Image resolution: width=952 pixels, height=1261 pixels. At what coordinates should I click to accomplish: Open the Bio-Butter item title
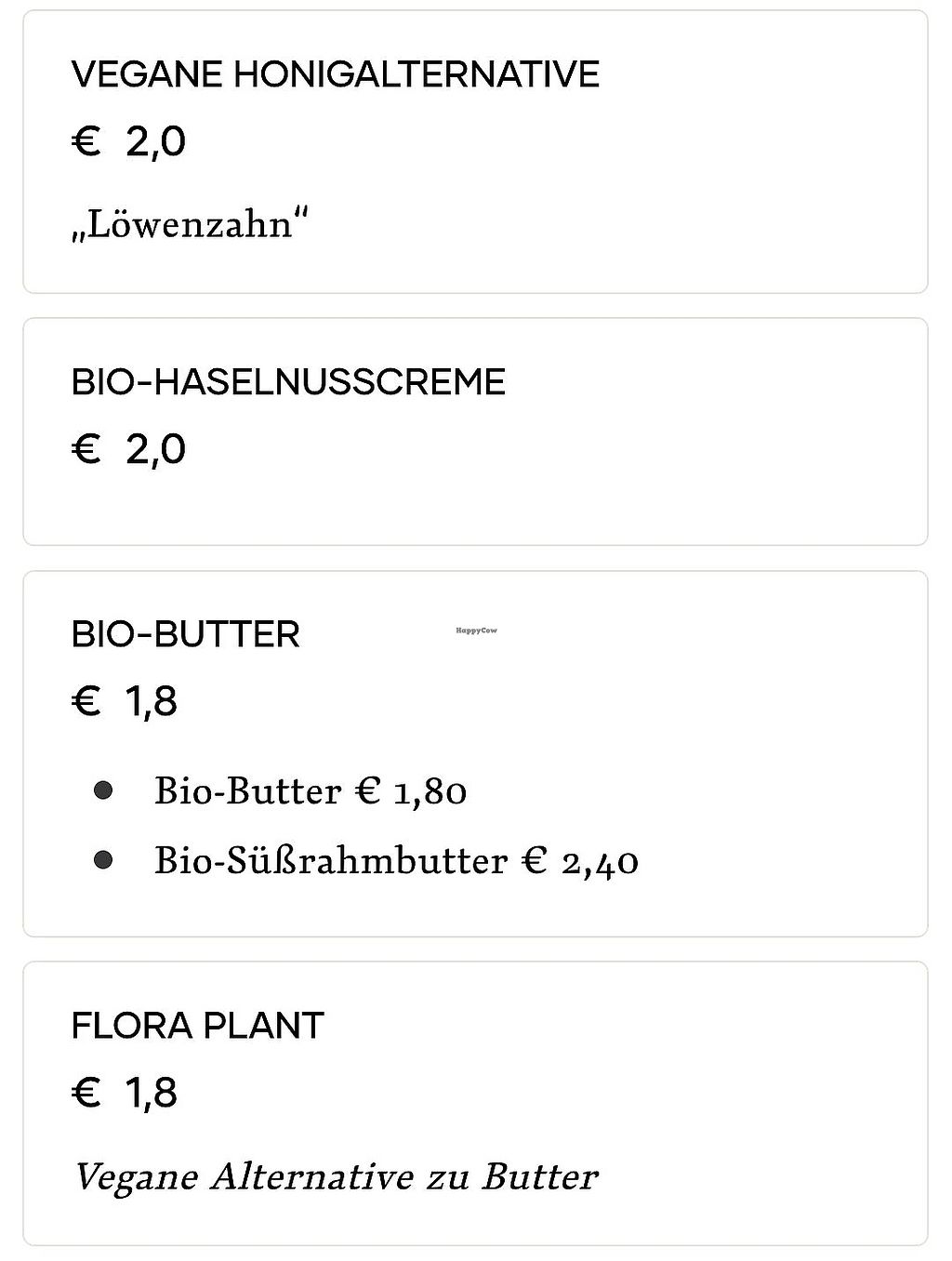(185, 635)
